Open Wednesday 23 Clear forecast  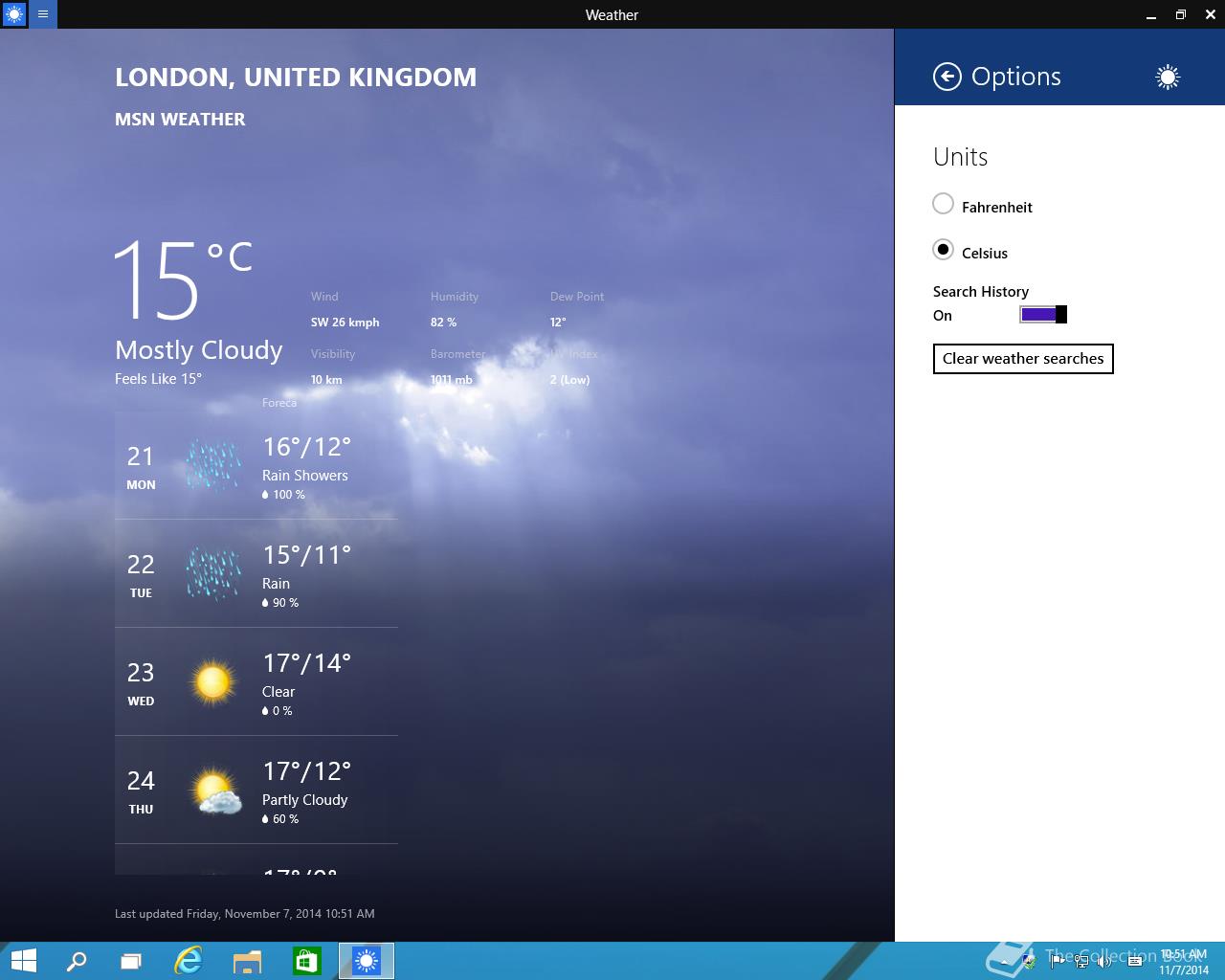(x=256, y=681)
